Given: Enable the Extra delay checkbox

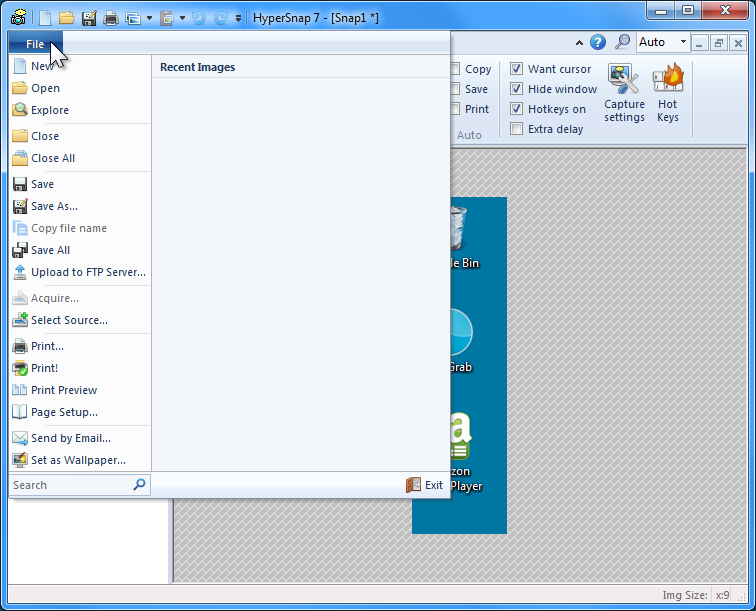Looking at the screenshot, I should pos(516,129).
